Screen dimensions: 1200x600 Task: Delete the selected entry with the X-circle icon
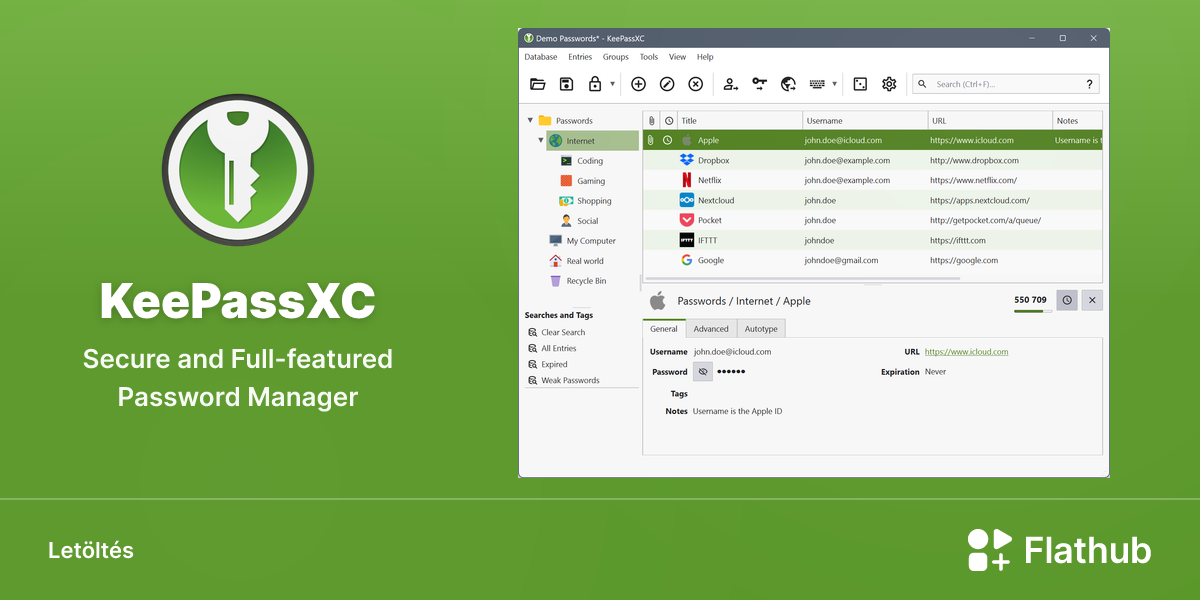[x=696, y=84]
